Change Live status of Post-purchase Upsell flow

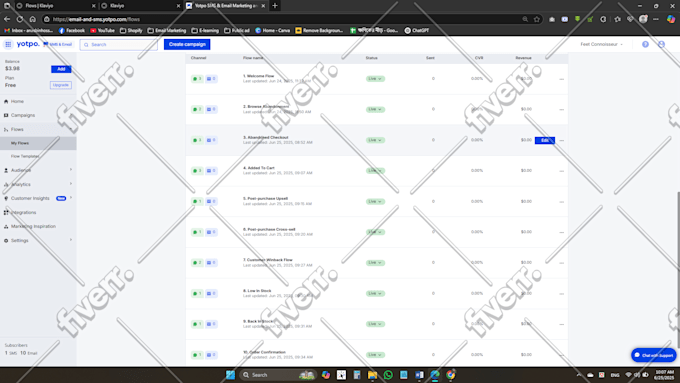pos(375,202)
